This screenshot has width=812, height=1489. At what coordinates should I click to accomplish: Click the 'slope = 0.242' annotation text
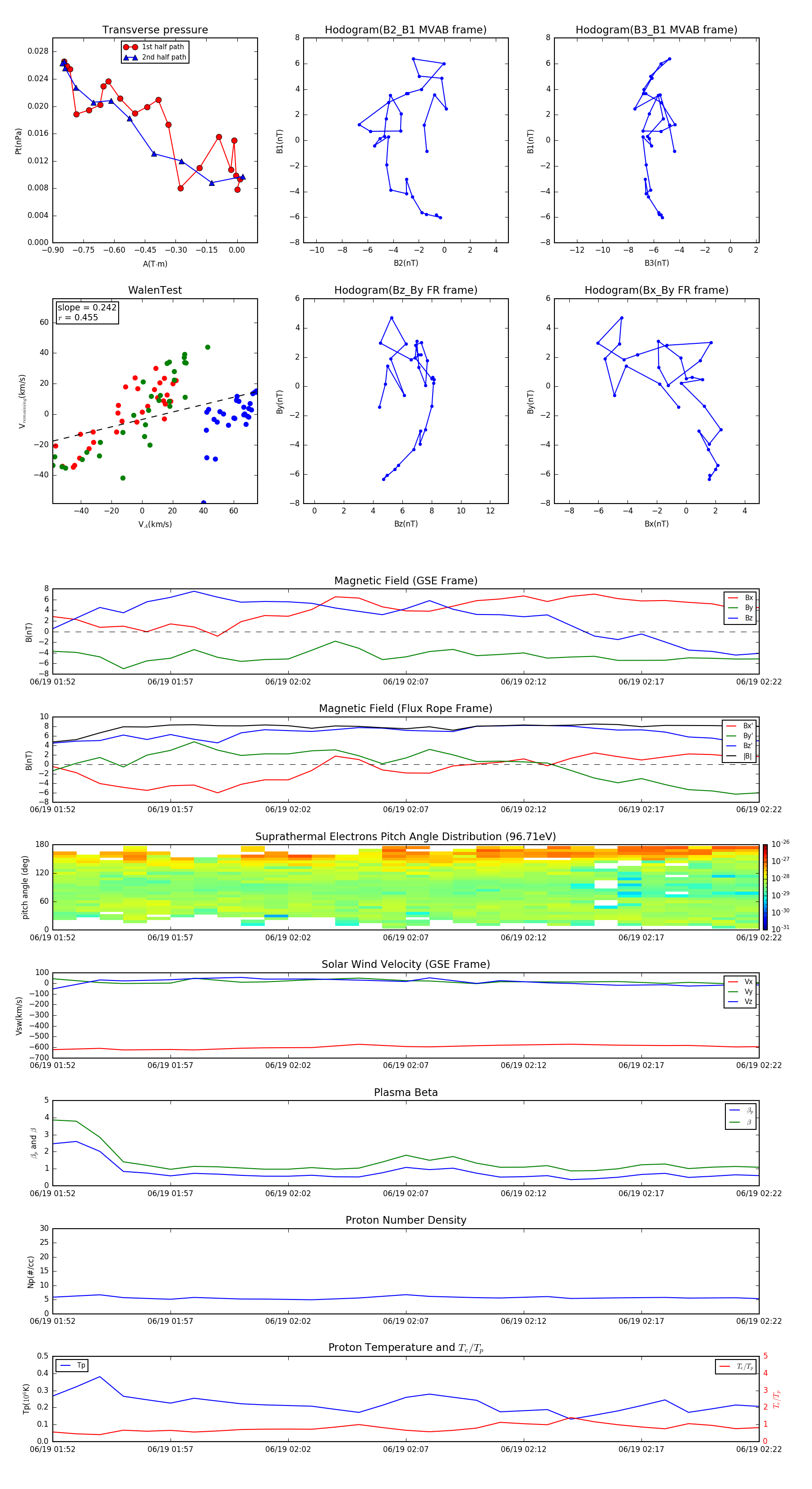(87, 308)
